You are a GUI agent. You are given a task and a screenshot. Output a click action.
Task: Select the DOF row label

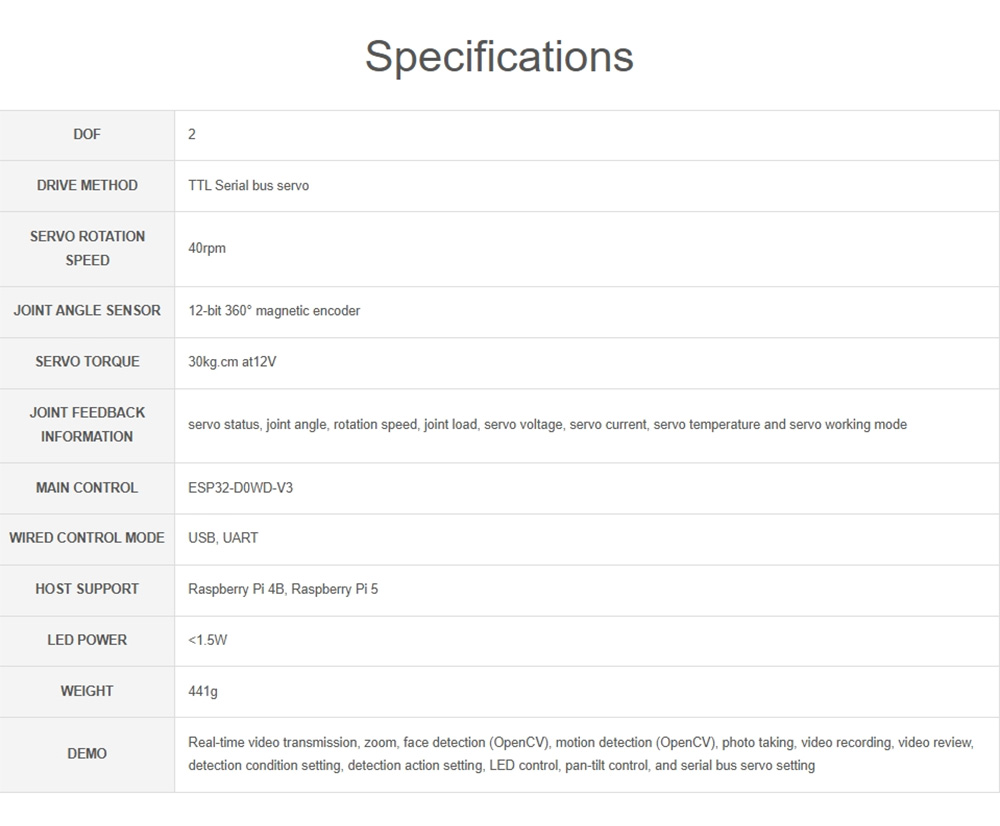pyautogui.click(x=87, y=135)
